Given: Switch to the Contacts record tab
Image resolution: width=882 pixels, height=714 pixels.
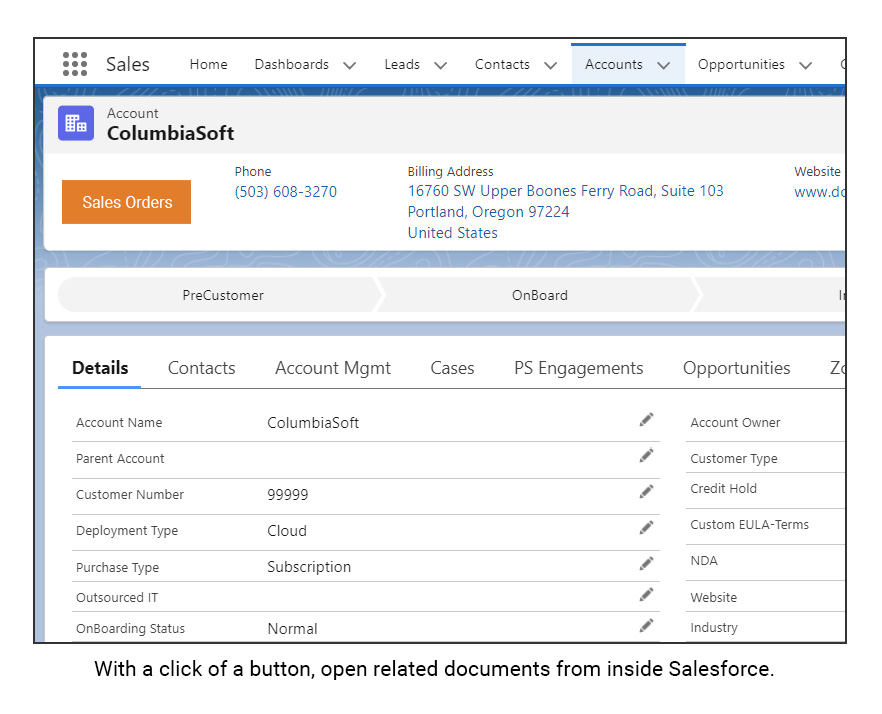Looking at the screenshot, I should pyautogui.click(x=201, y=368).
